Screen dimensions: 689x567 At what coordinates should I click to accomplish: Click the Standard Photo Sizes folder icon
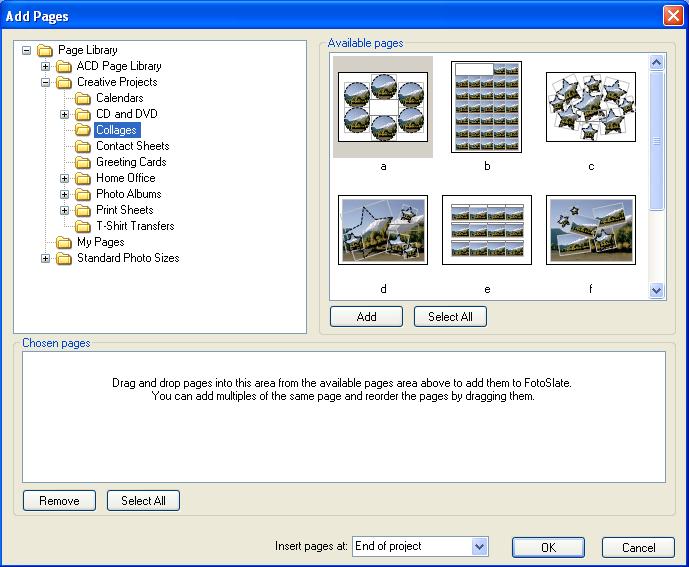pyautogui.click(x=64, y=258)
